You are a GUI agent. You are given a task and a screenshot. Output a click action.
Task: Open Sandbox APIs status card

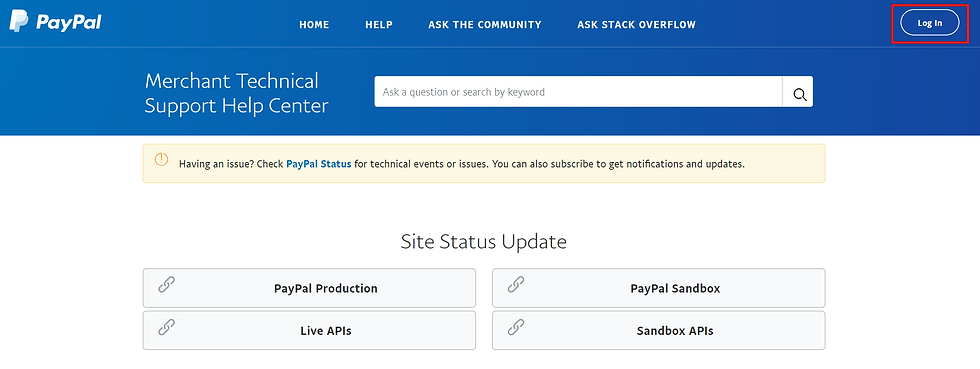659,331
